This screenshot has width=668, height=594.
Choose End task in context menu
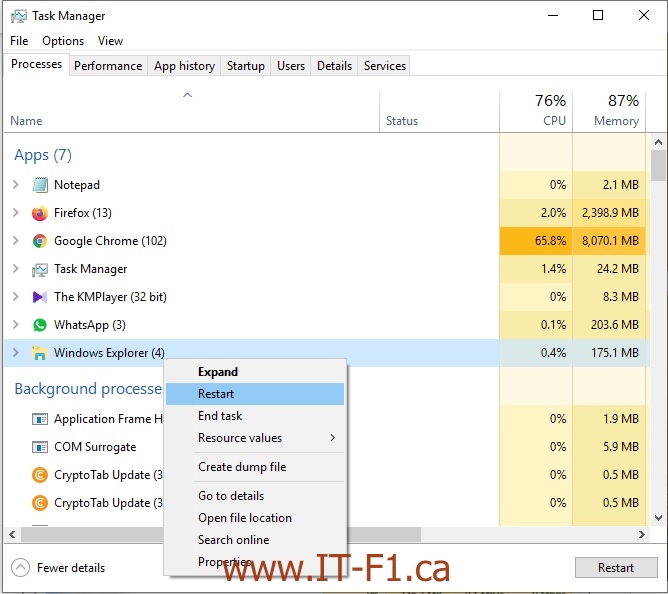click(255, 416)
